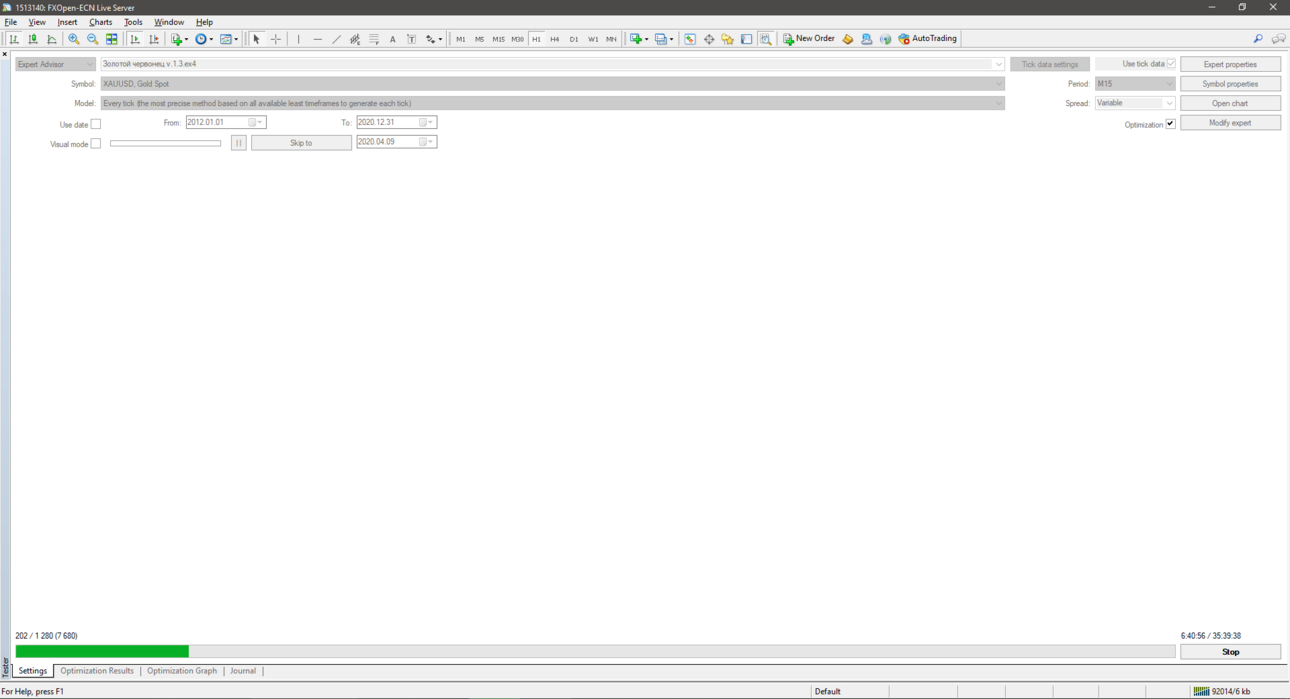
Task: Select the line chart type icon
Action: [52, 39]
